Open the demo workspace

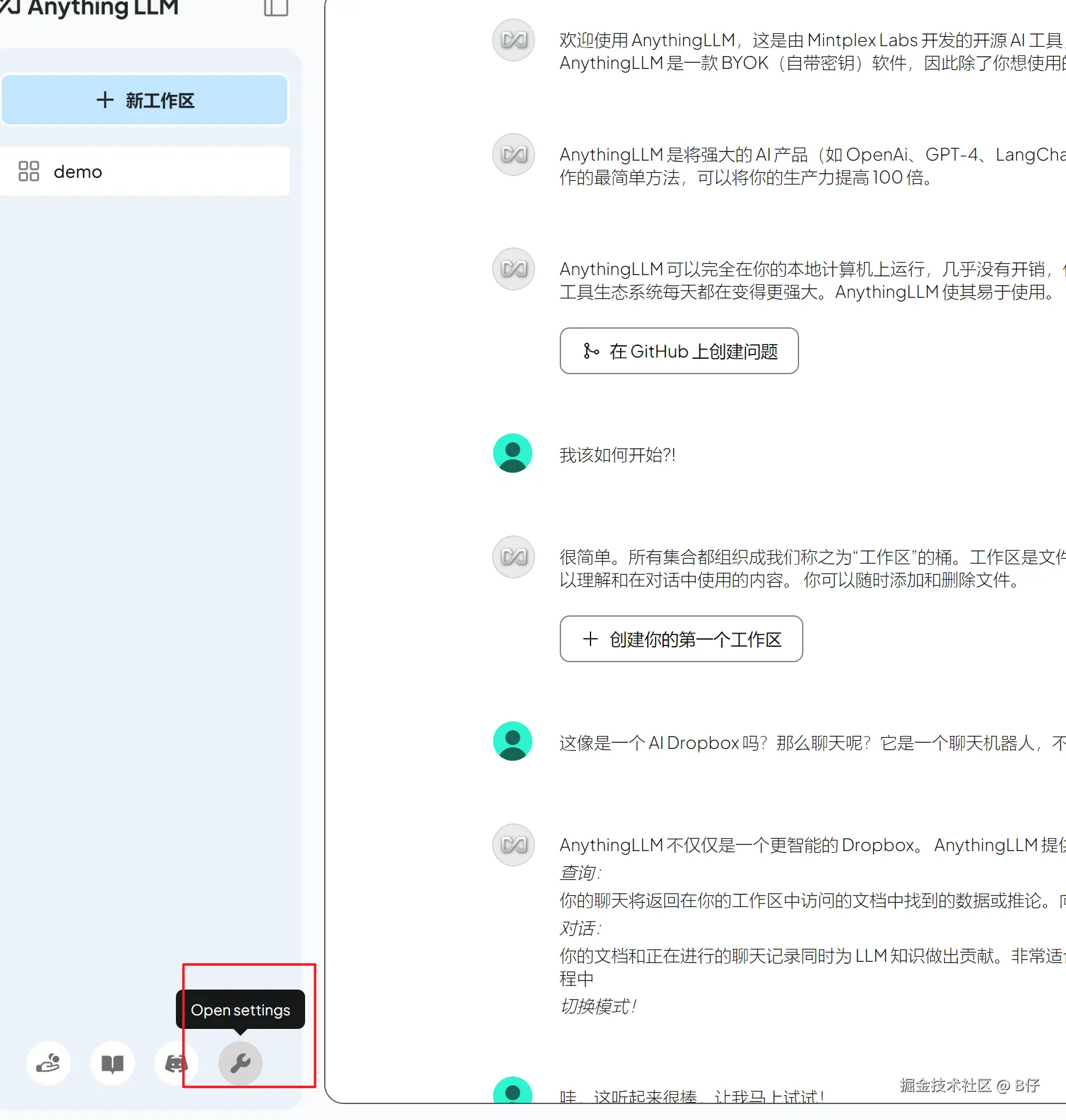point(145,171)
